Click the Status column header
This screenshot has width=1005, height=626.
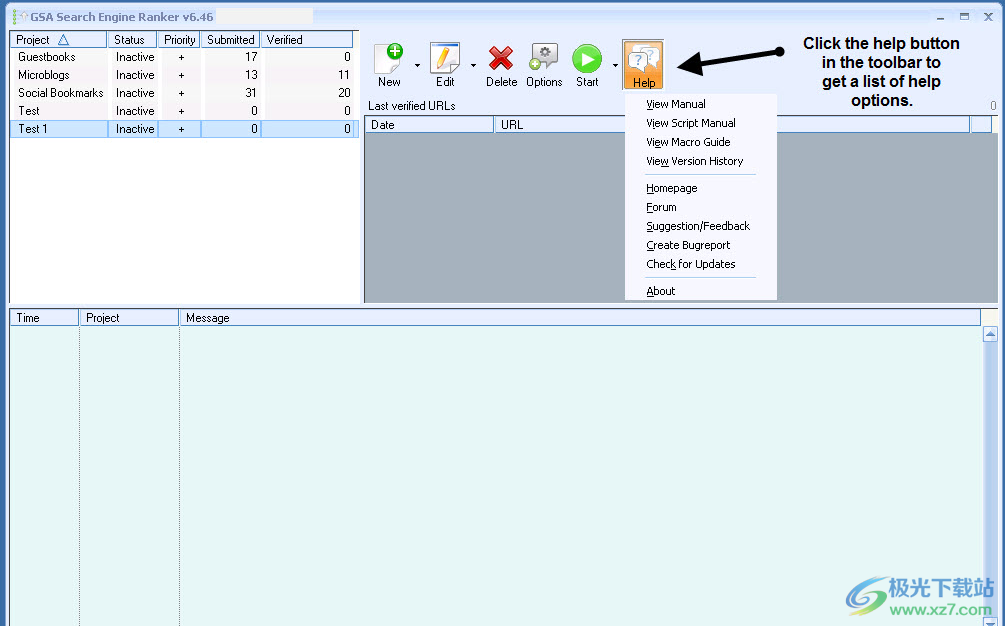point(133,40)
